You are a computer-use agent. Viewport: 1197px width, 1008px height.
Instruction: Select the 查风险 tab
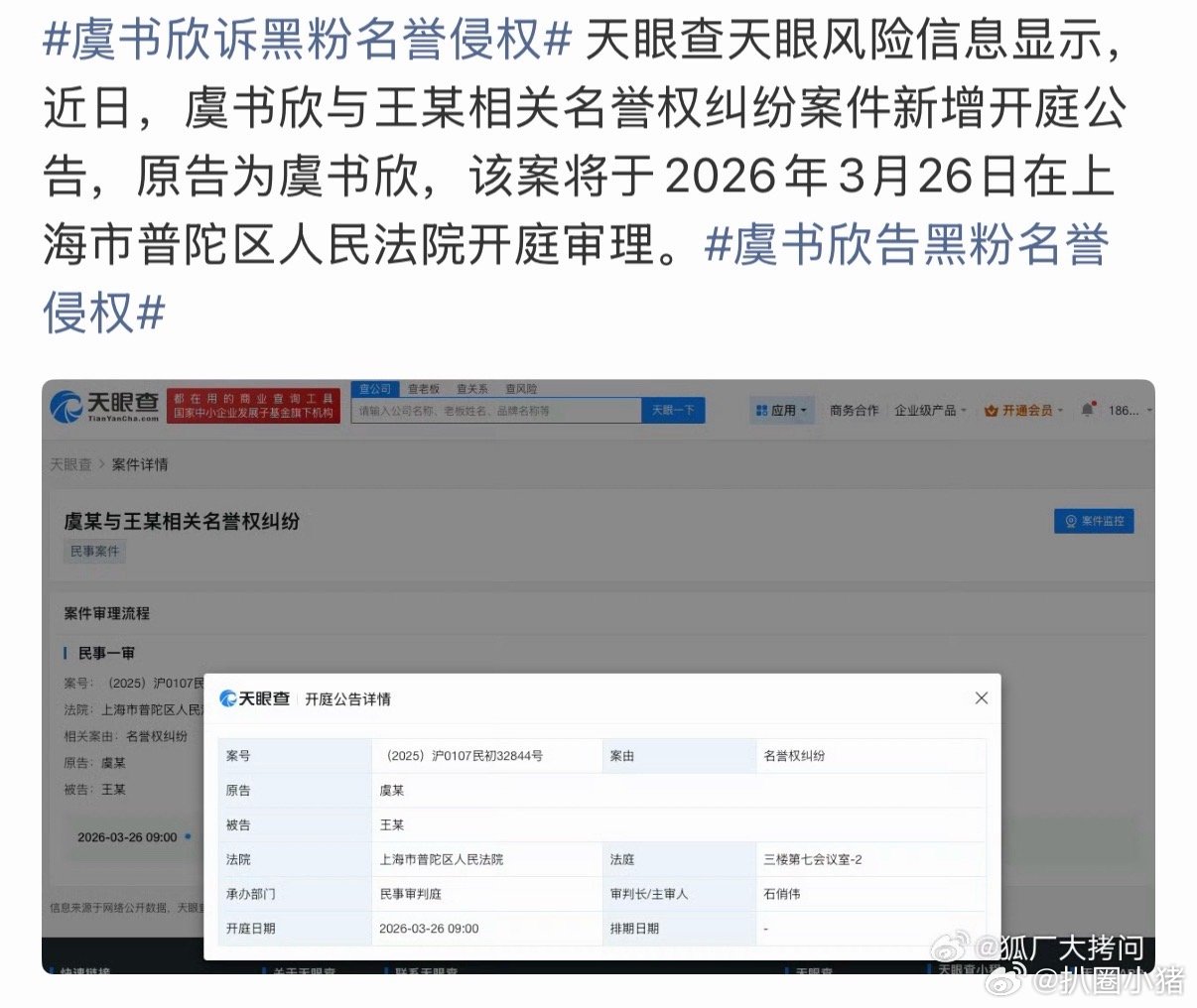point(520,389)
